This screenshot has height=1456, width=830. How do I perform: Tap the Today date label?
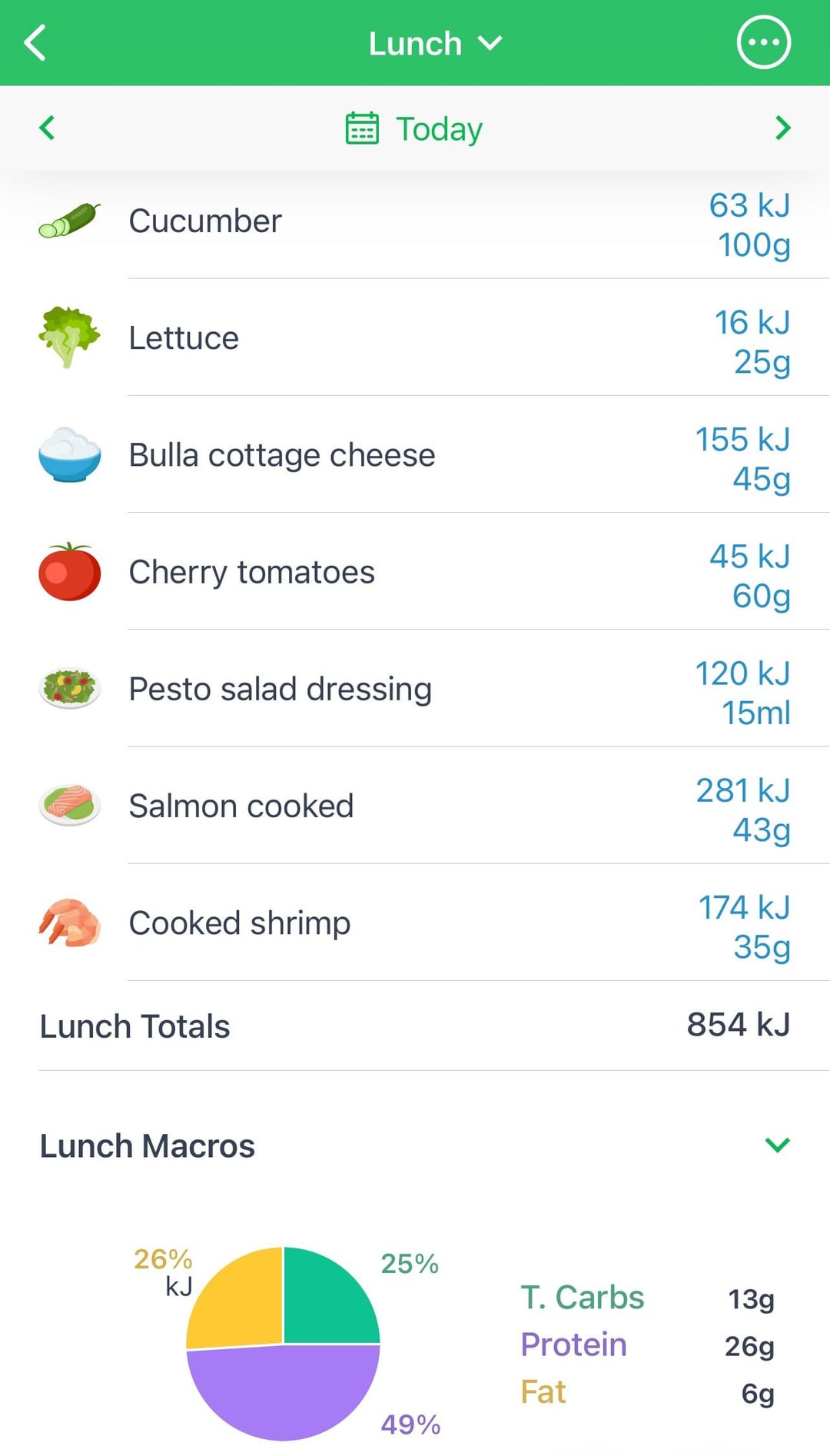click(x=439, y=129)
